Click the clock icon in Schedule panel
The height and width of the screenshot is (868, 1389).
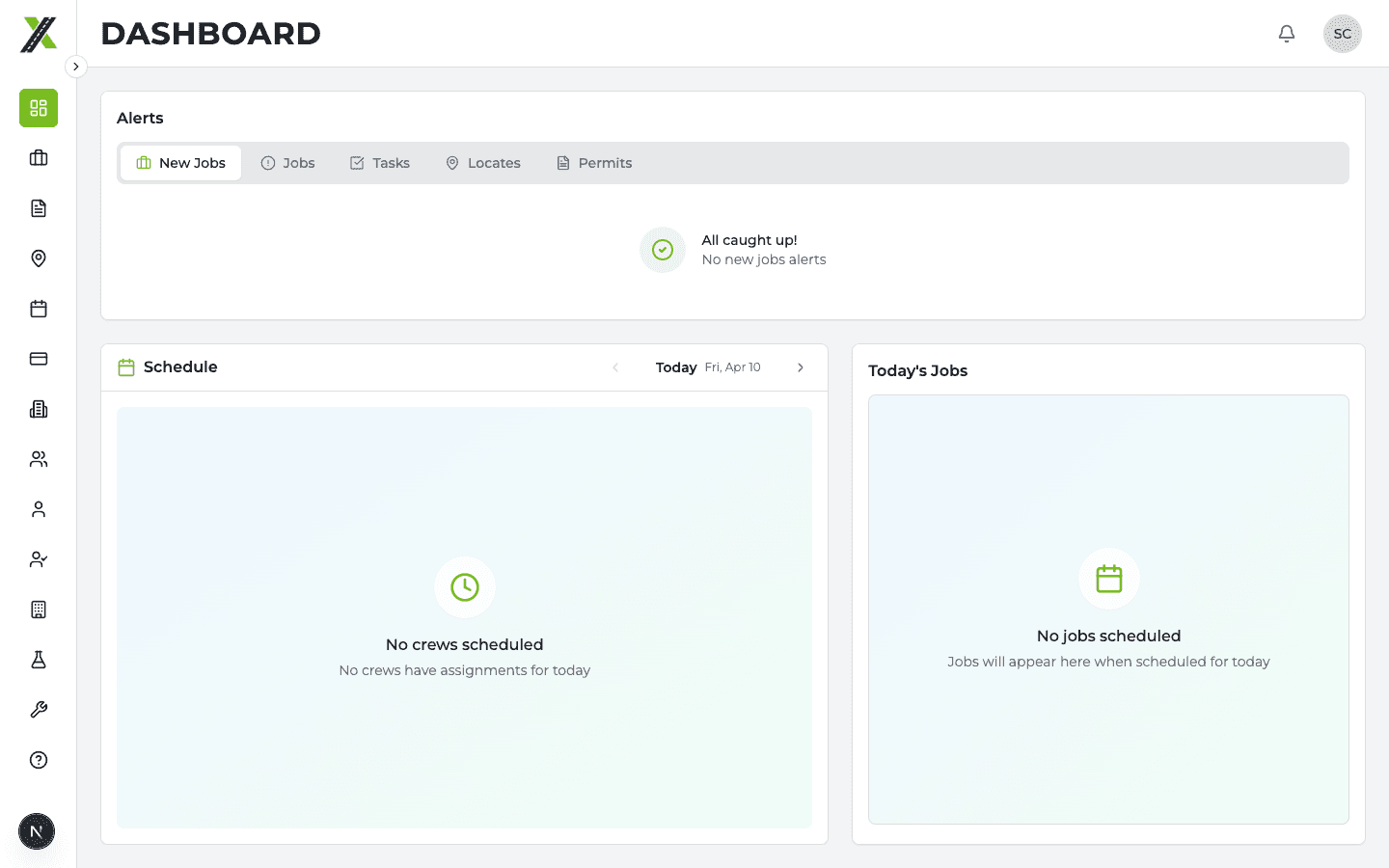(x=465, y=587)
